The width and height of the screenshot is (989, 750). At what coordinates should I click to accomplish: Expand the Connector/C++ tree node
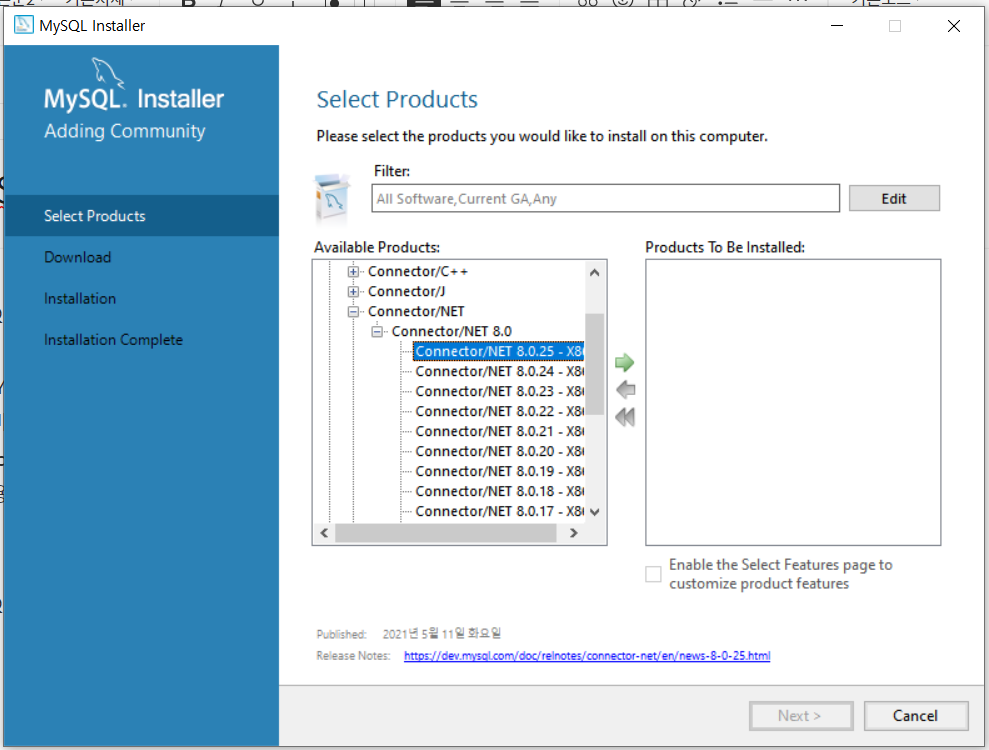(353, 271)
